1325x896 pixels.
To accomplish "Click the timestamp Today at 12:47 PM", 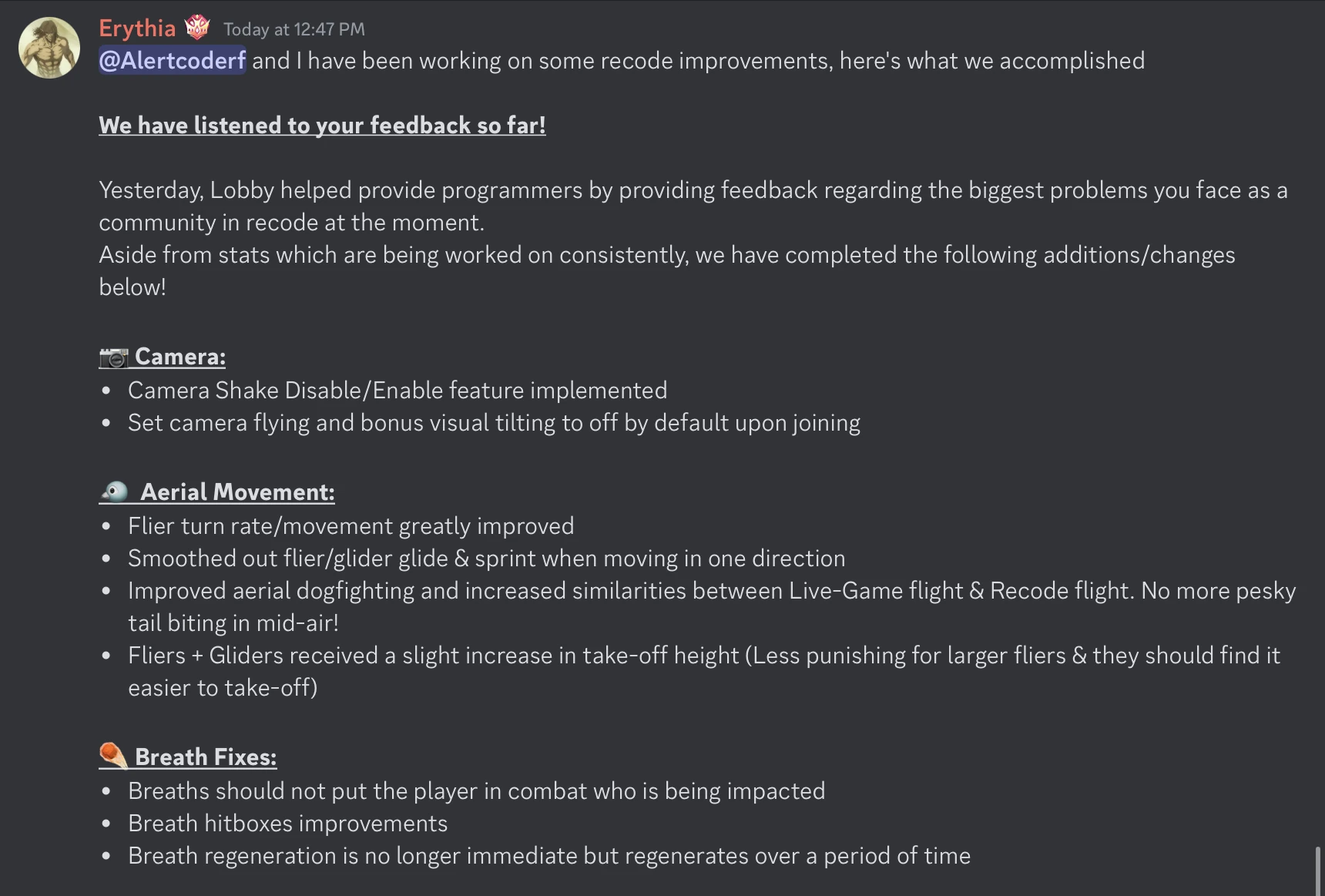I will click(294, 29).
